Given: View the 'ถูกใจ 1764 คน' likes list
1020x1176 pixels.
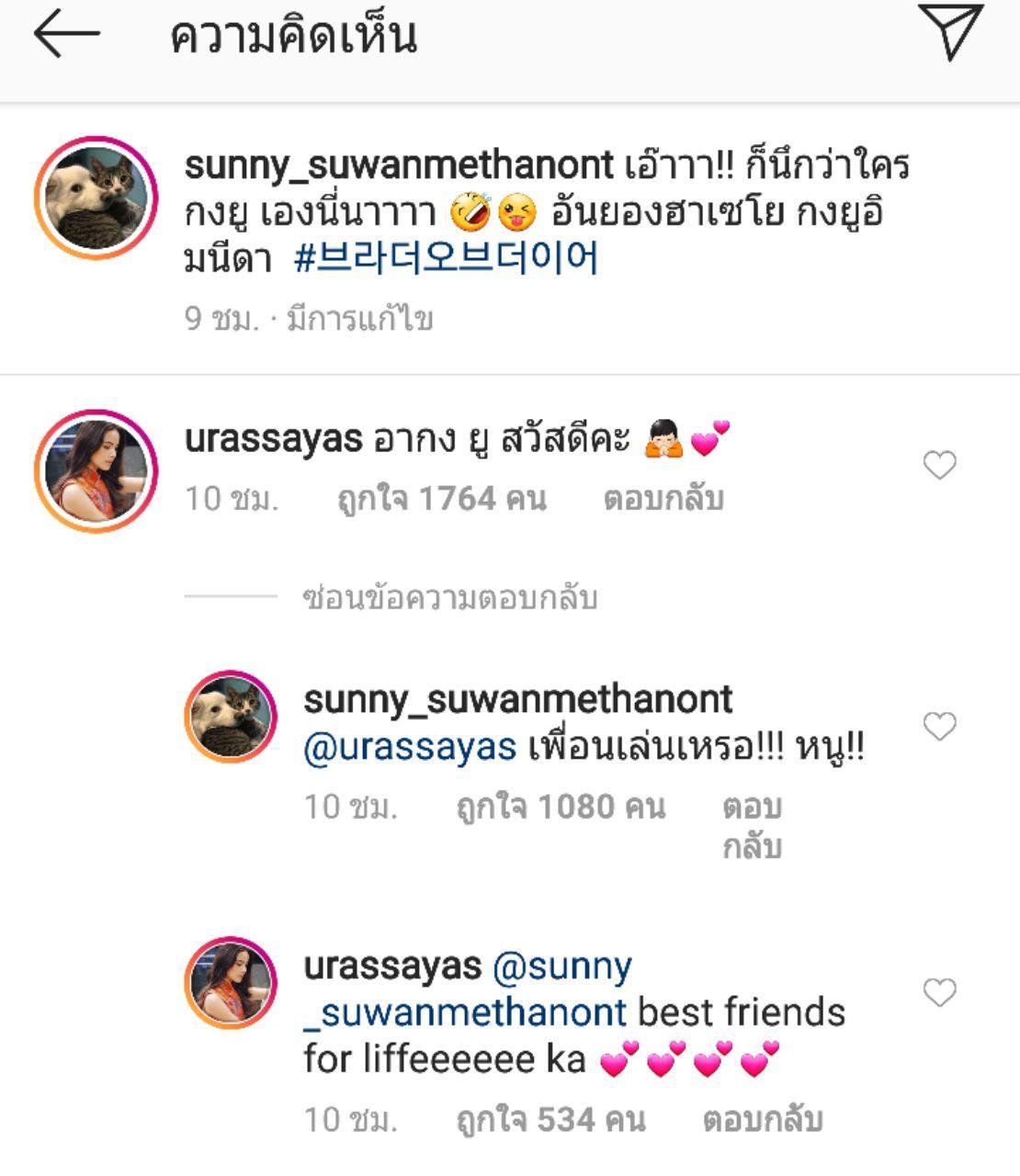Looking at the screenshot, I should [x=442, y=499].
